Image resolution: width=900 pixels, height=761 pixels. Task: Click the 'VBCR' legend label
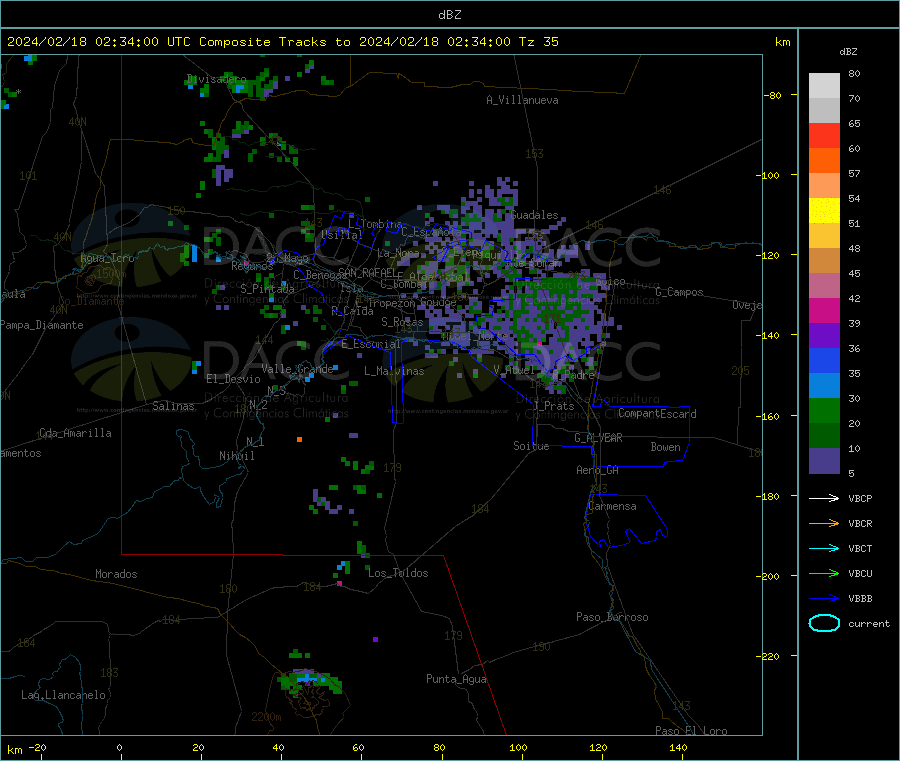860,523
